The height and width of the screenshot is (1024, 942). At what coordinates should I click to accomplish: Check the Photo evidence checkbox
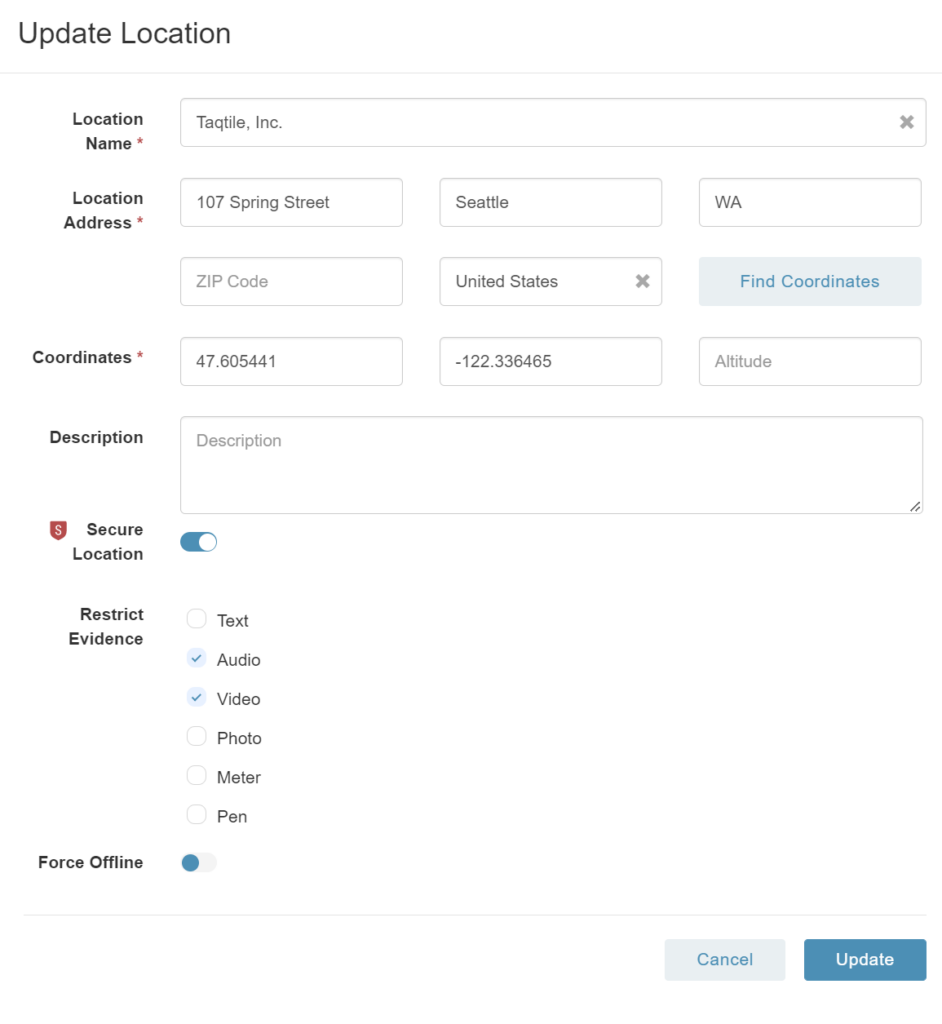coord(196,737)
